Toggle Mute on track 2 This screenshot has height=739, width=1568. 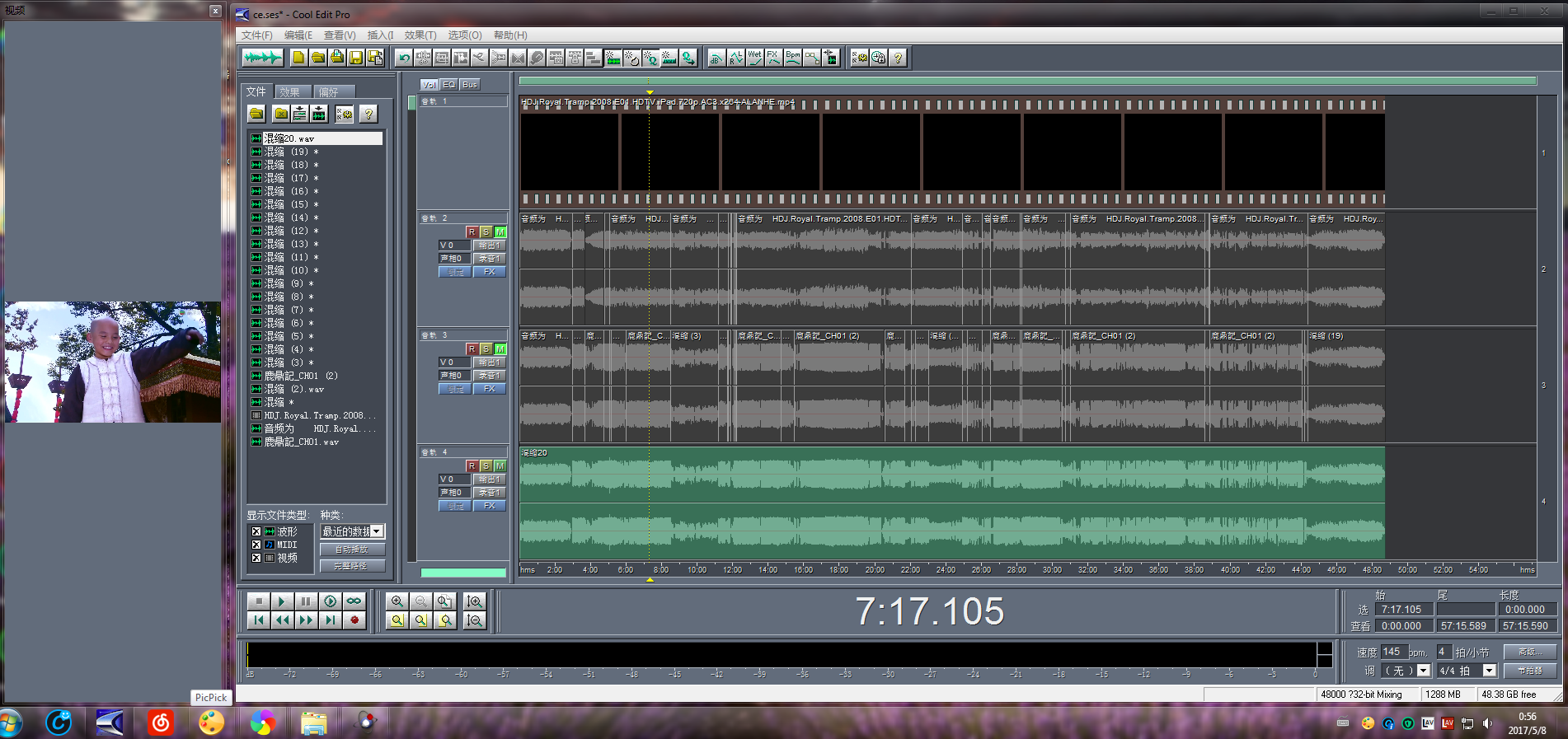[500, 232]
